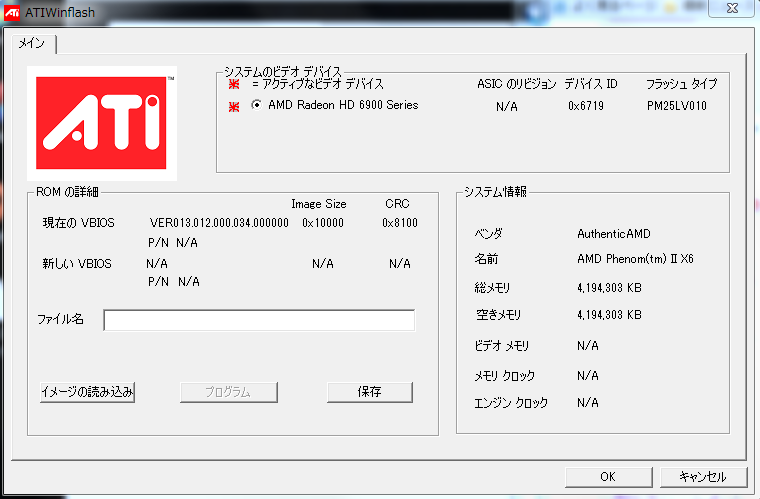Click the VBIOS version VER013.012.000.034.000000
The height and width of the screenshot is (499, 760).
(x=219, y=223)
